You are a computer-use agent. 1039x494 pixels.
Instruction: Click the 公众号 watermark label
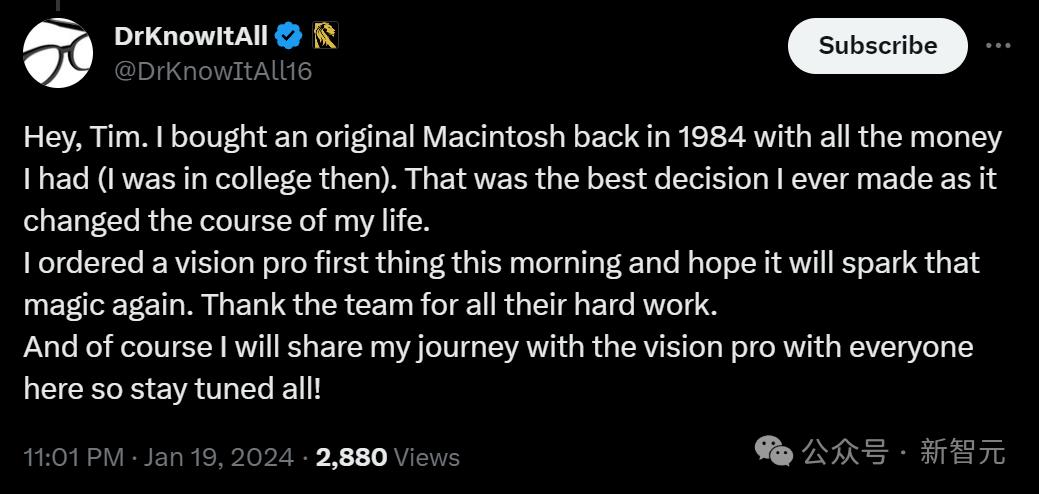pos(846,452)
